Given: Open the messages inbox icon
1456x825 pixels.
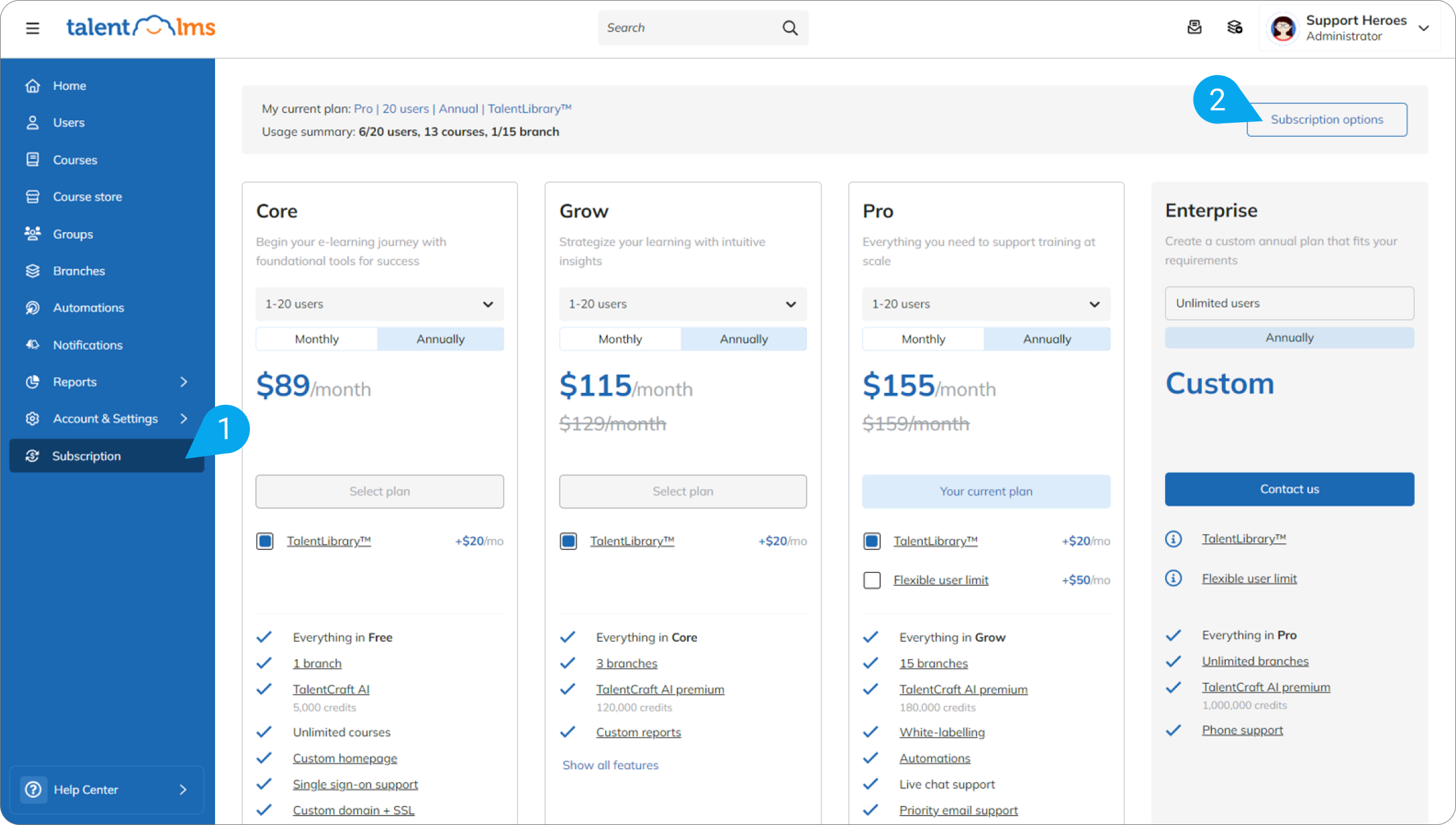Looking at the screenshot, I should 1194,27.
